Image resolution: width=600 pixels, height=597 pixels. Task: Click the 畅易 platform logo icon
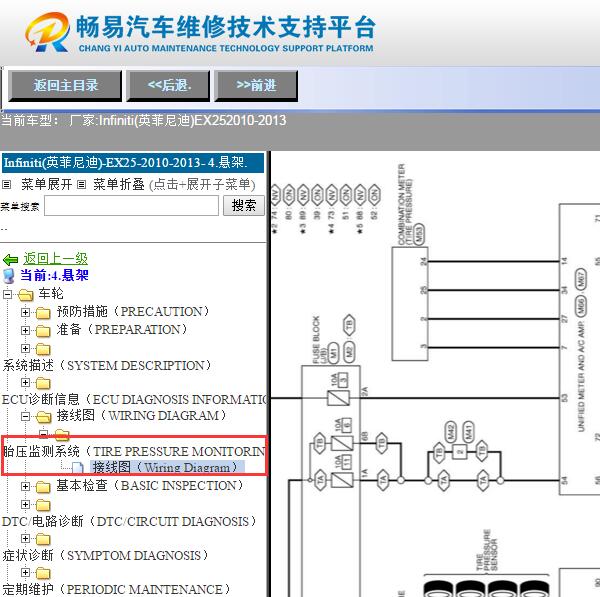[x=47, y=33]
